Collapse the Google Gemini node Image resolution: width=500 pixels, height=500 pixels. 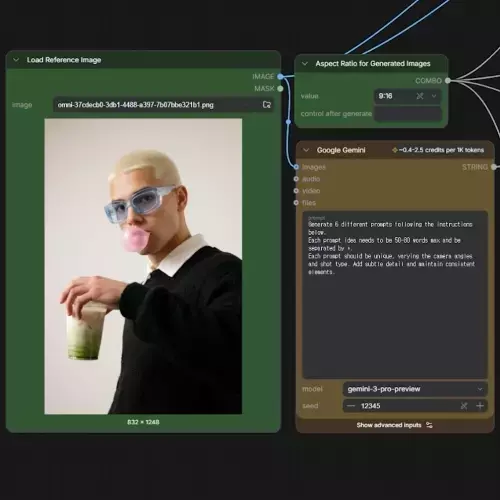pos(306,150)
